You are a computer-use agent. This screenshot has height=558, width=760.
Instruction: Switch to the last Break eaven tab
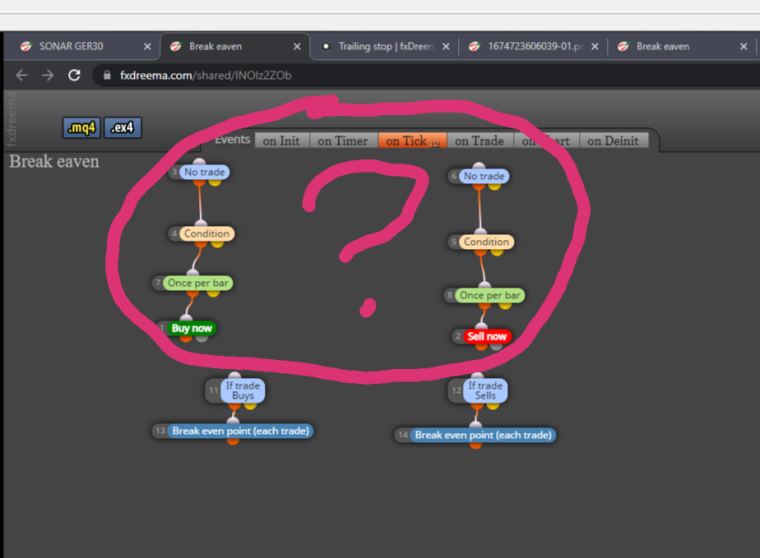681,47
